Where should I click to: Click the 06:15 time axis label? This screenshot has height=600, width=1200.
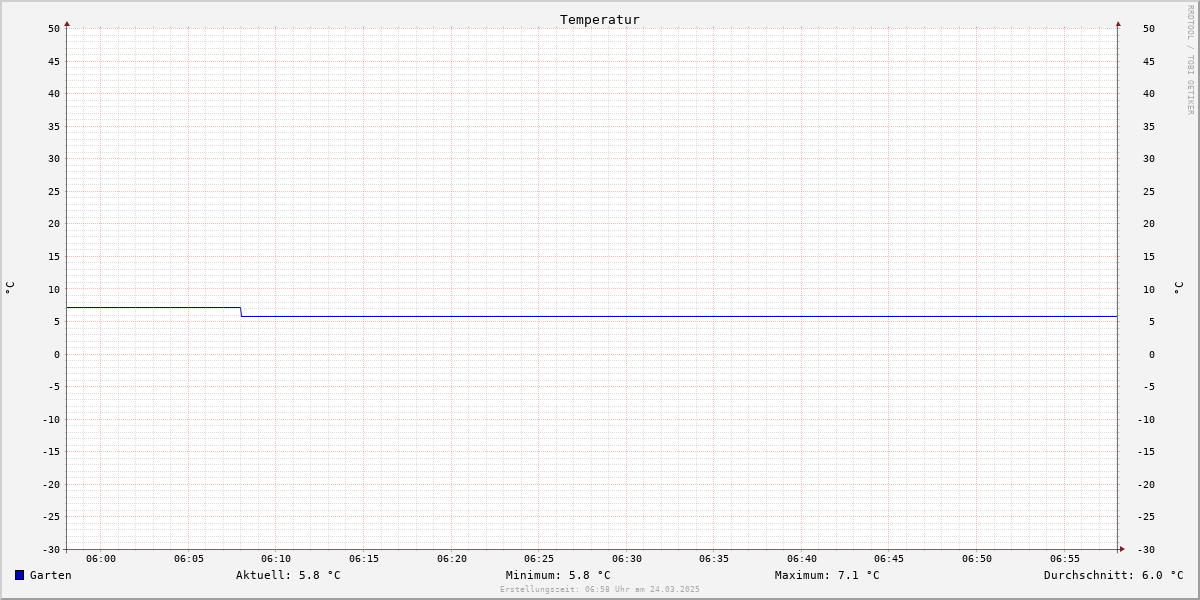click(x=364, y=559)
